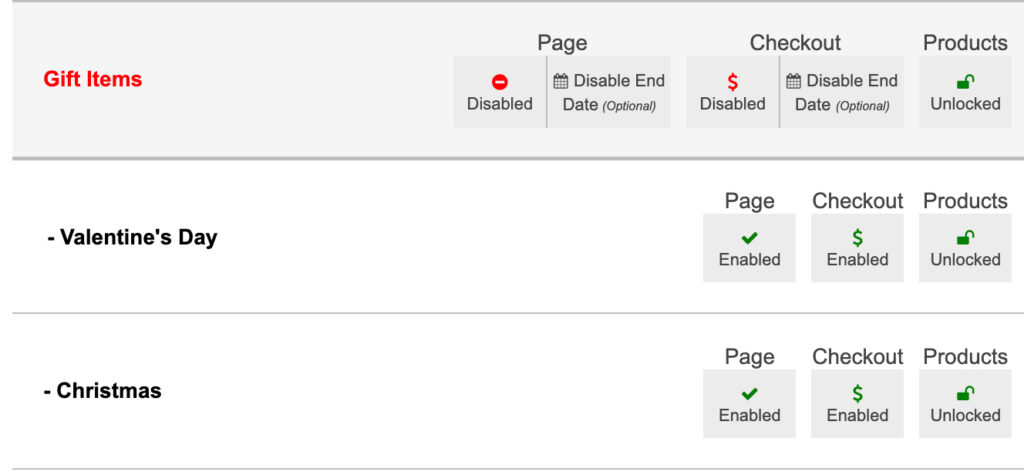Select the Christmas subcategory row label

(103, 391)
